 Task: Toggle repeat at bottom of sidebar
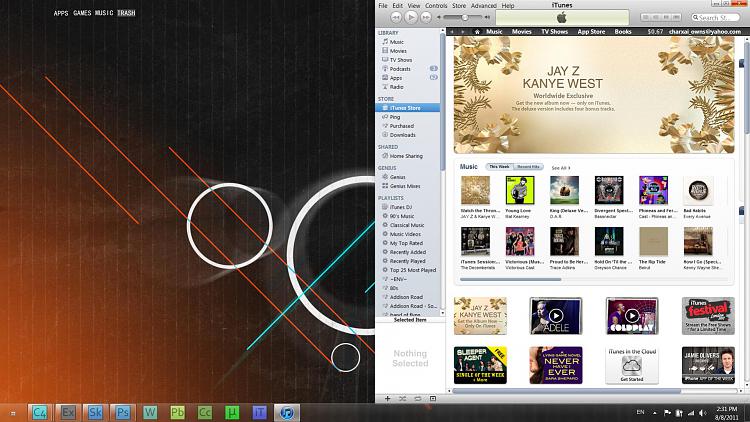[418, 398]
